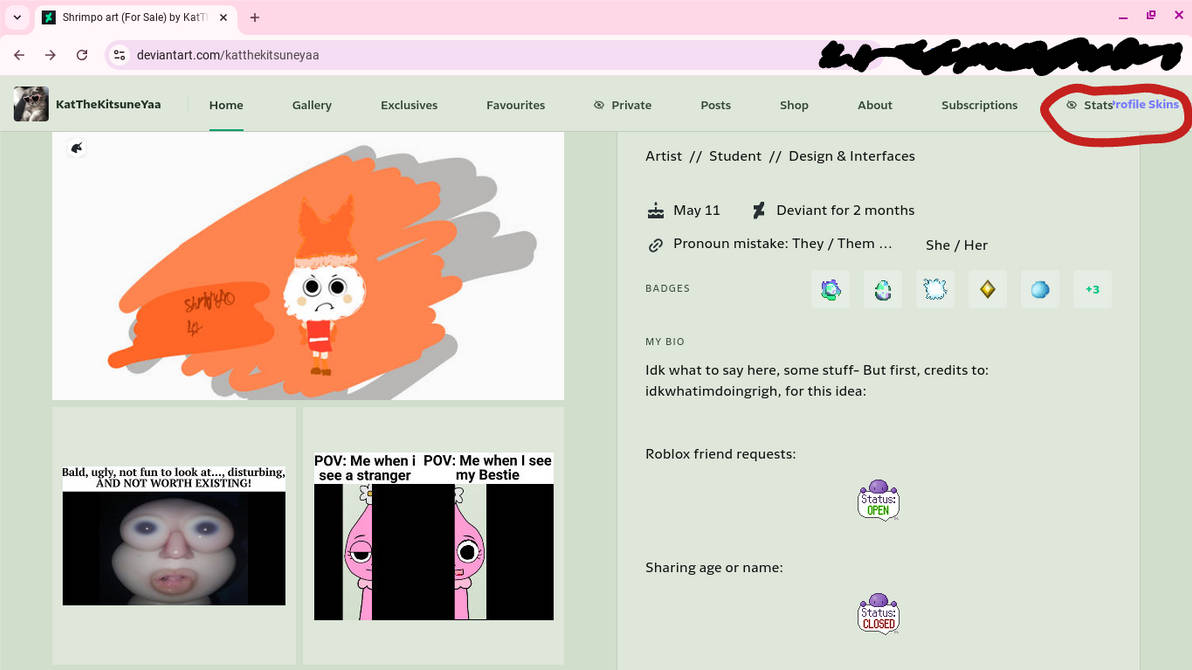This screenshot has height=670, width=1192.
Task: Open the About tab
Action: coord(875,105)
